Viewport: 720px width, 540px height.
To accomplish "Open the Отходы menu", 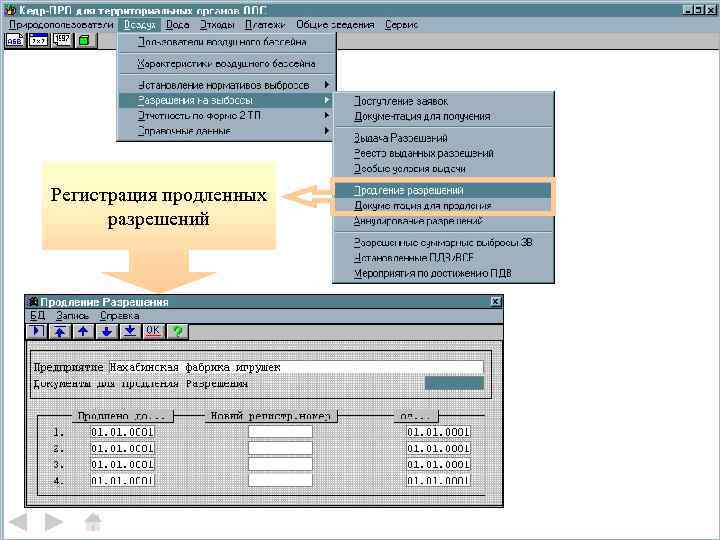I will [217, 25].
